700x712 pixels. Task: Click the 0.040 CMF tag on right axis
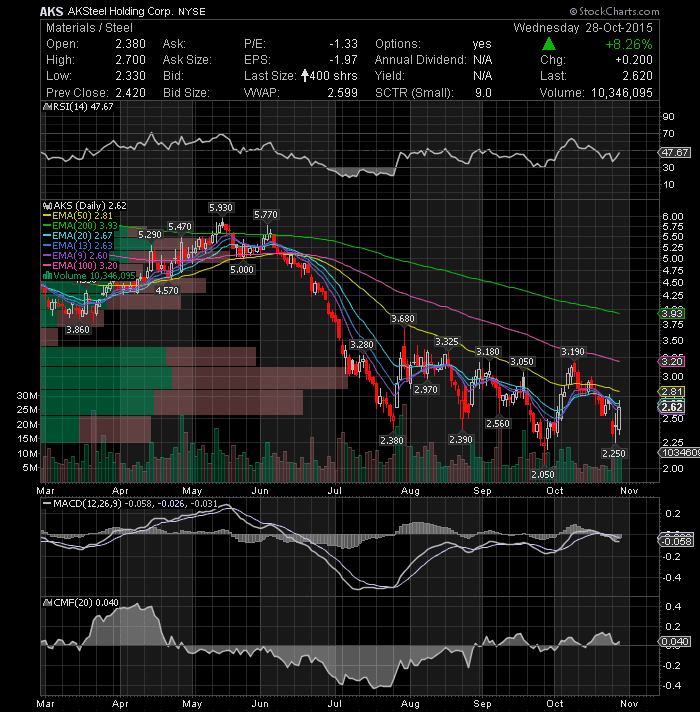coord(675,642)
